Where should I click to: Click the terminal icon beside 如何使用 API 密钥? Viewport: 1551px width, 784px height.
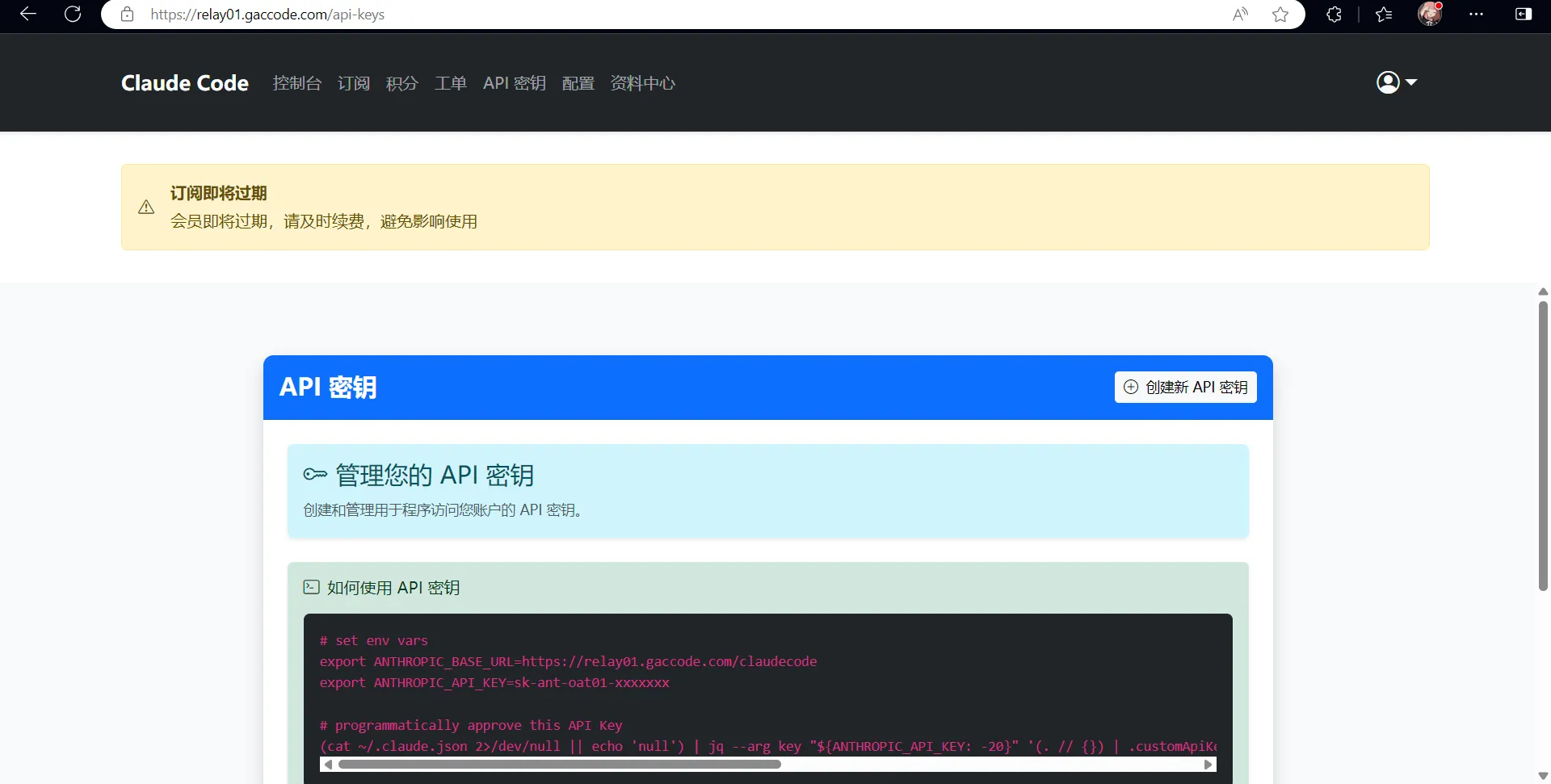coord(311,587)
